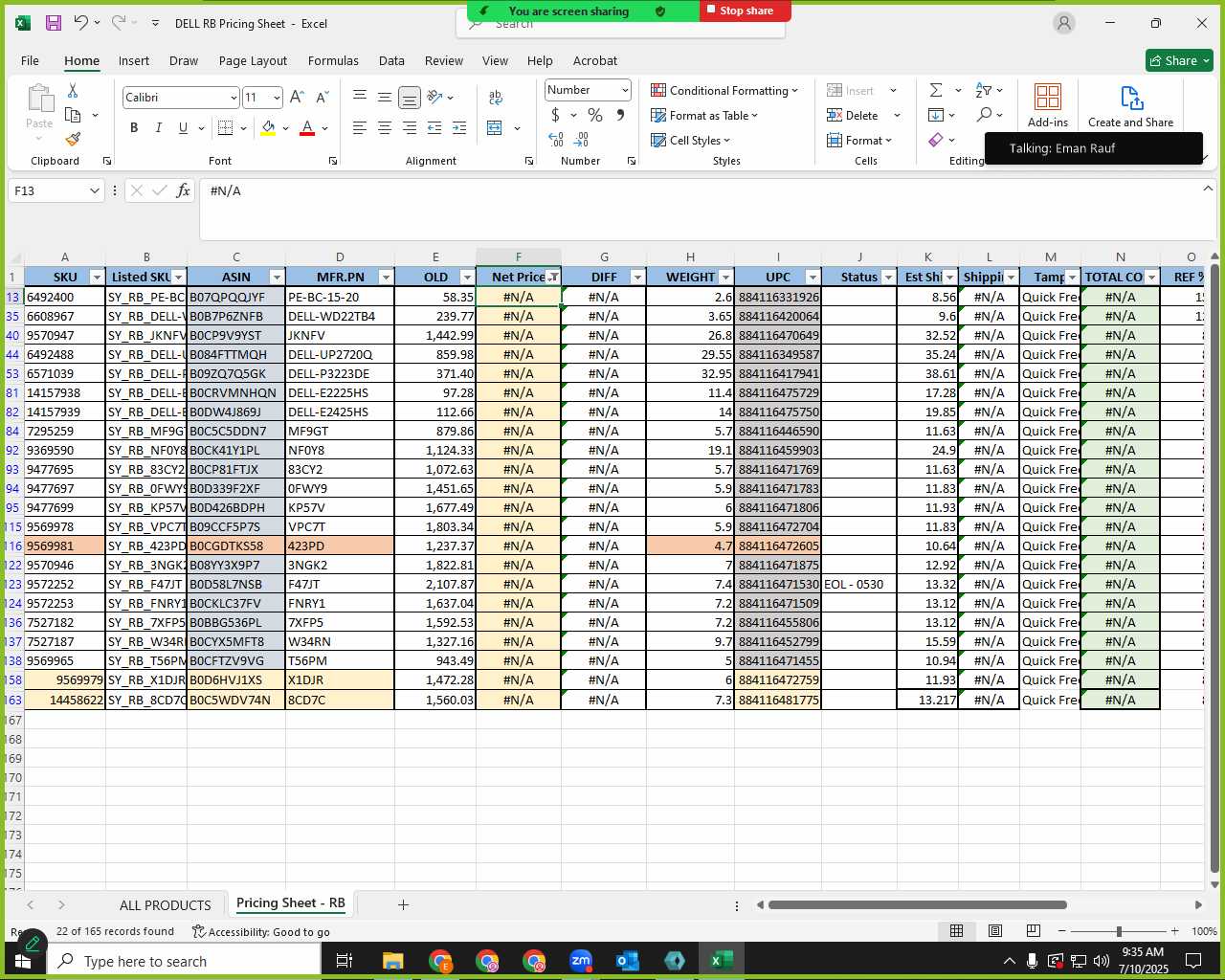Increase decimal places
Screen dimensions: 1225x980
coord(556,140)
